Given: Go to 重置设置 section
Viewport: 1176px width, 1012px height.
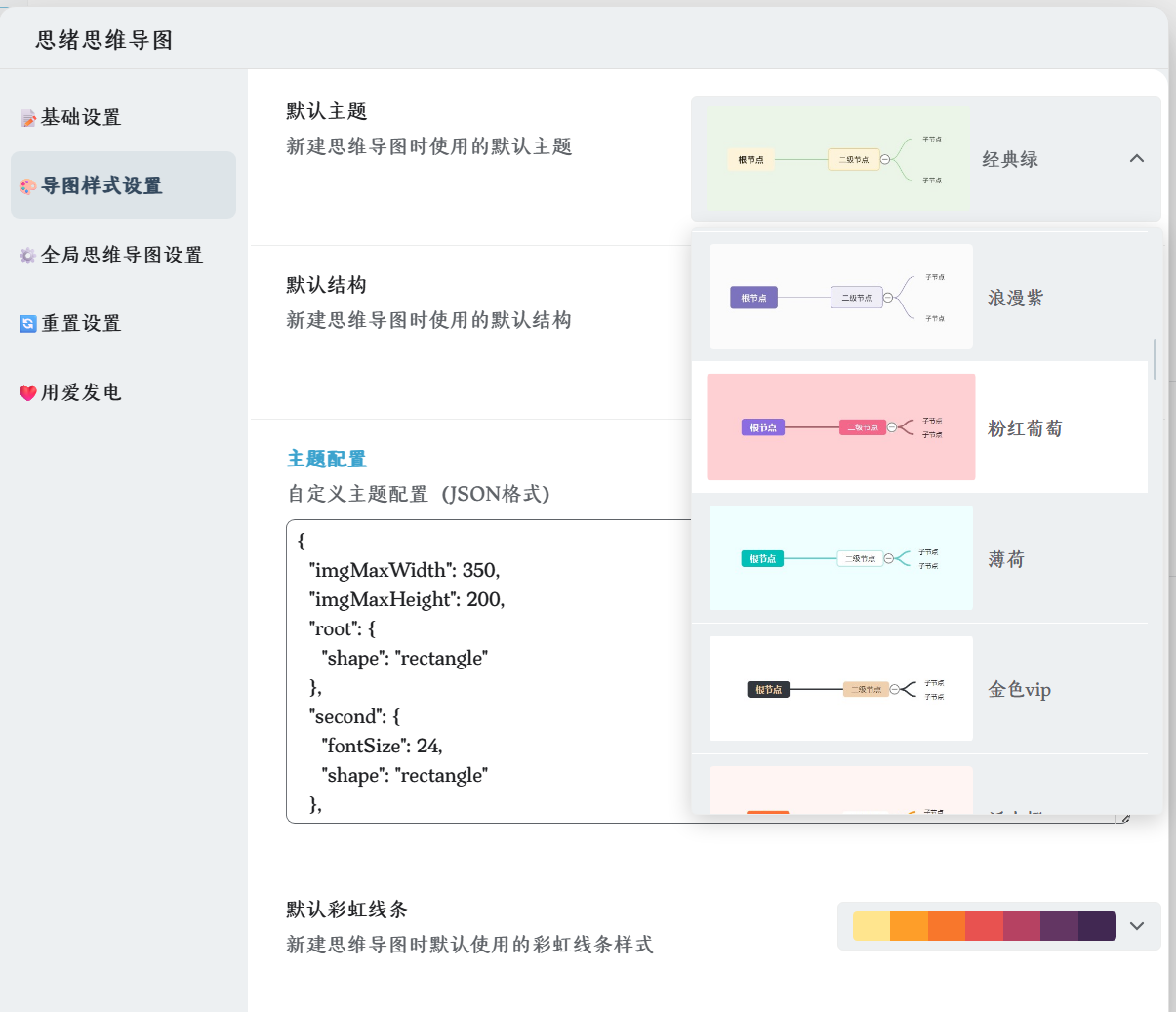Looking at the screenshot, I should pos(81,324).
